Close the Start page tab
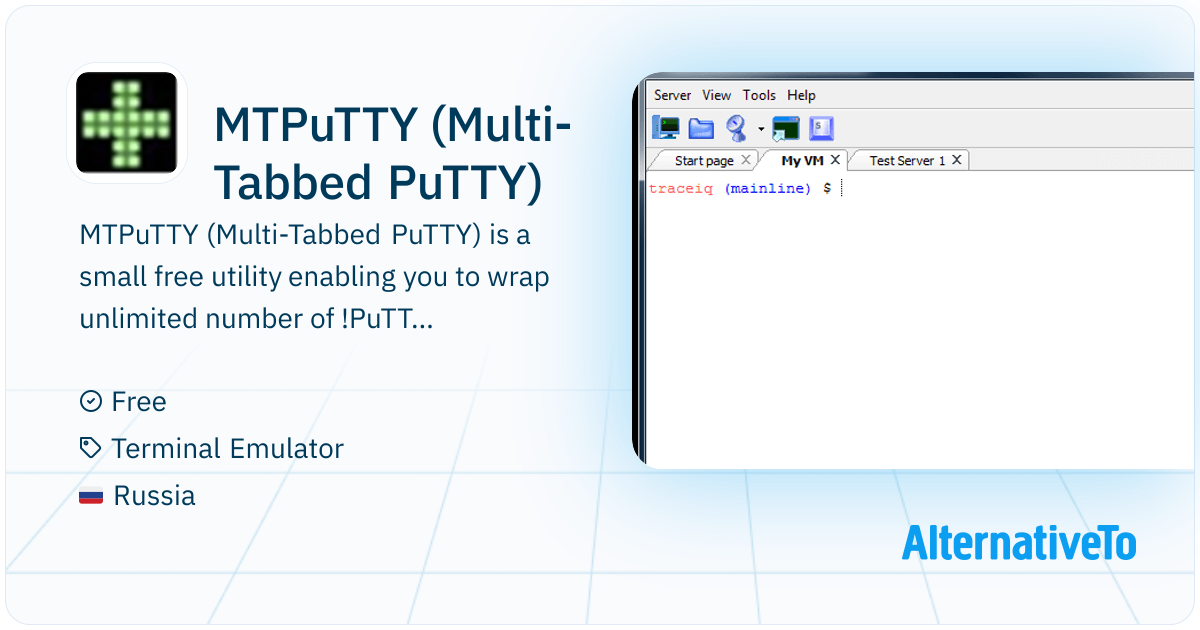Image resolution: width=1200 pixels, height=630 pixels. (745, 160)
